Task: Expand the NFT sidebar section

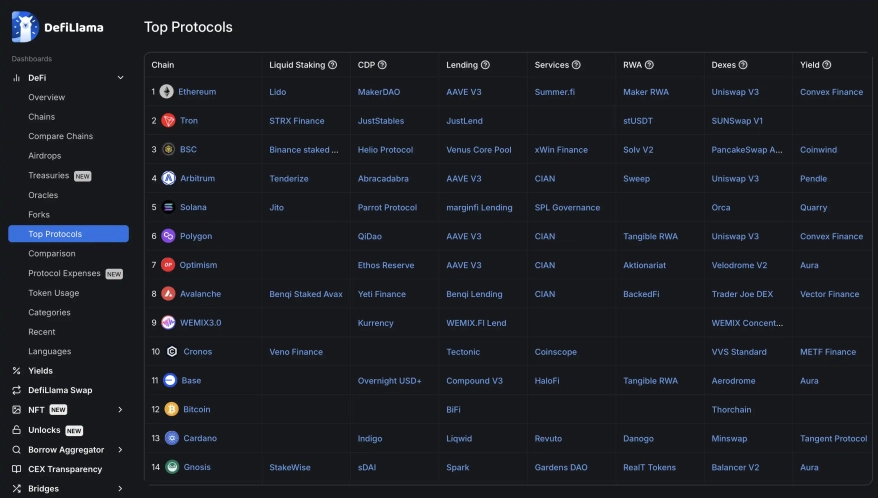Action: (120, 409)
